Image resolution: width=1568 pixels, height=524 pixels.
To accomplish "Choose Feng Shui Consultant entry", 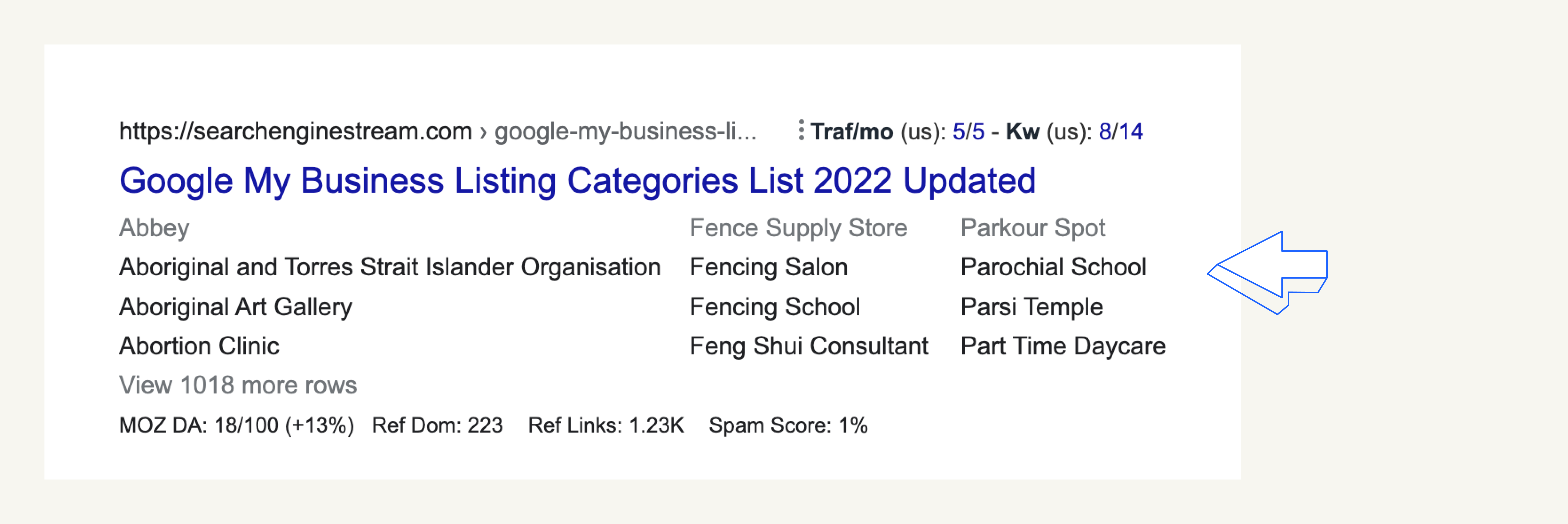I will click(x=808, y=346).
